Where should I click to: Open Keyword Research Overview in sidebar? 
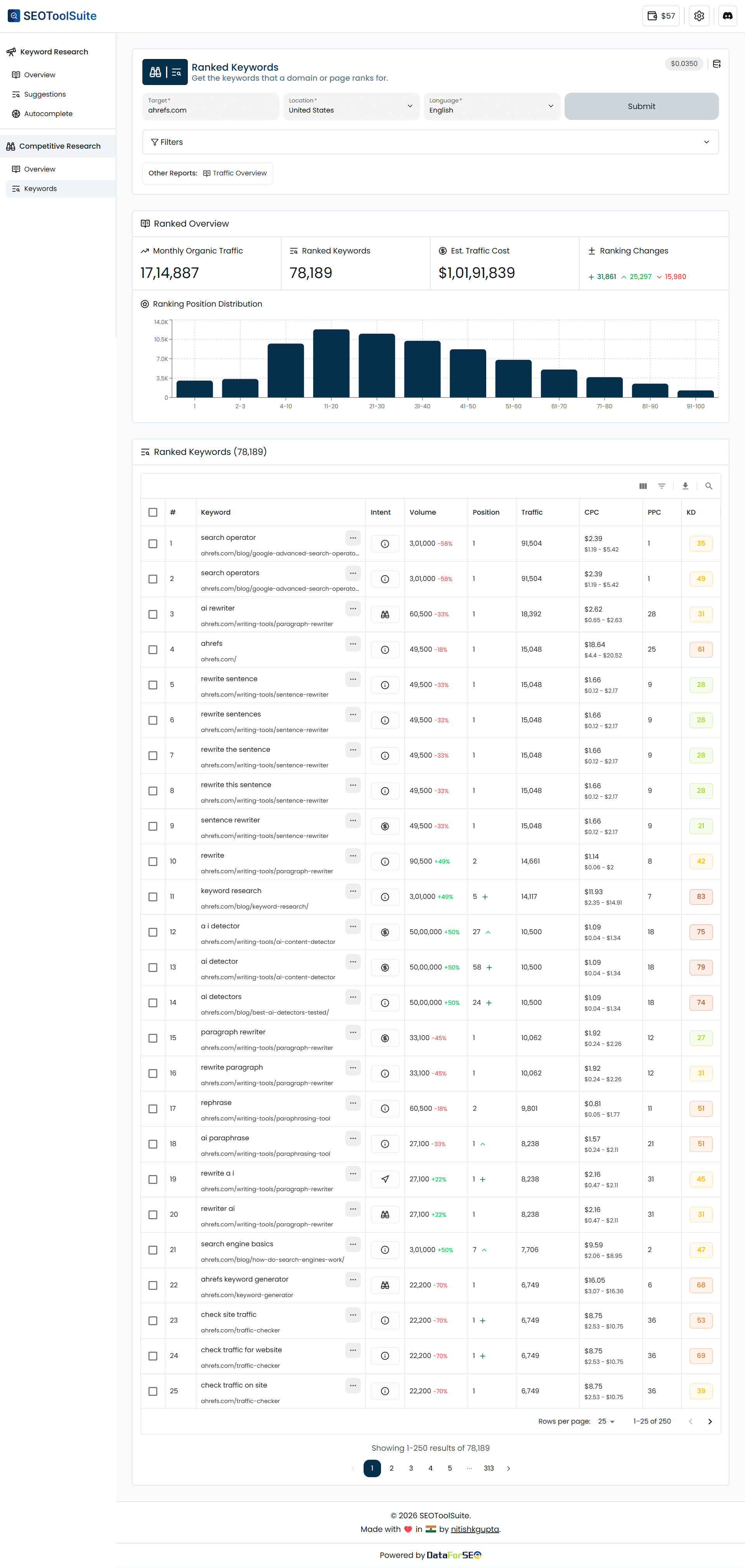pyautogui.click(x=40, y=75)
